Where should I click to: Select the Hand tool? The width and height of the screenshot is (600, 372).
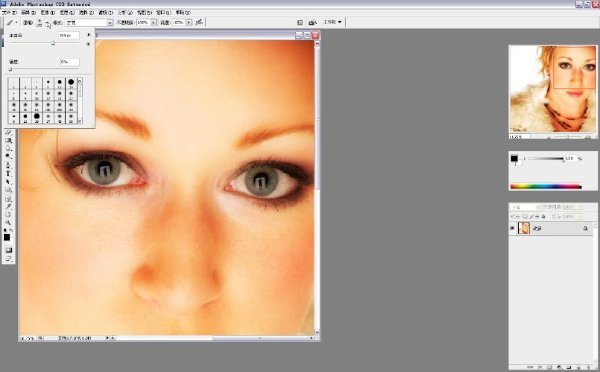point(8,215)
